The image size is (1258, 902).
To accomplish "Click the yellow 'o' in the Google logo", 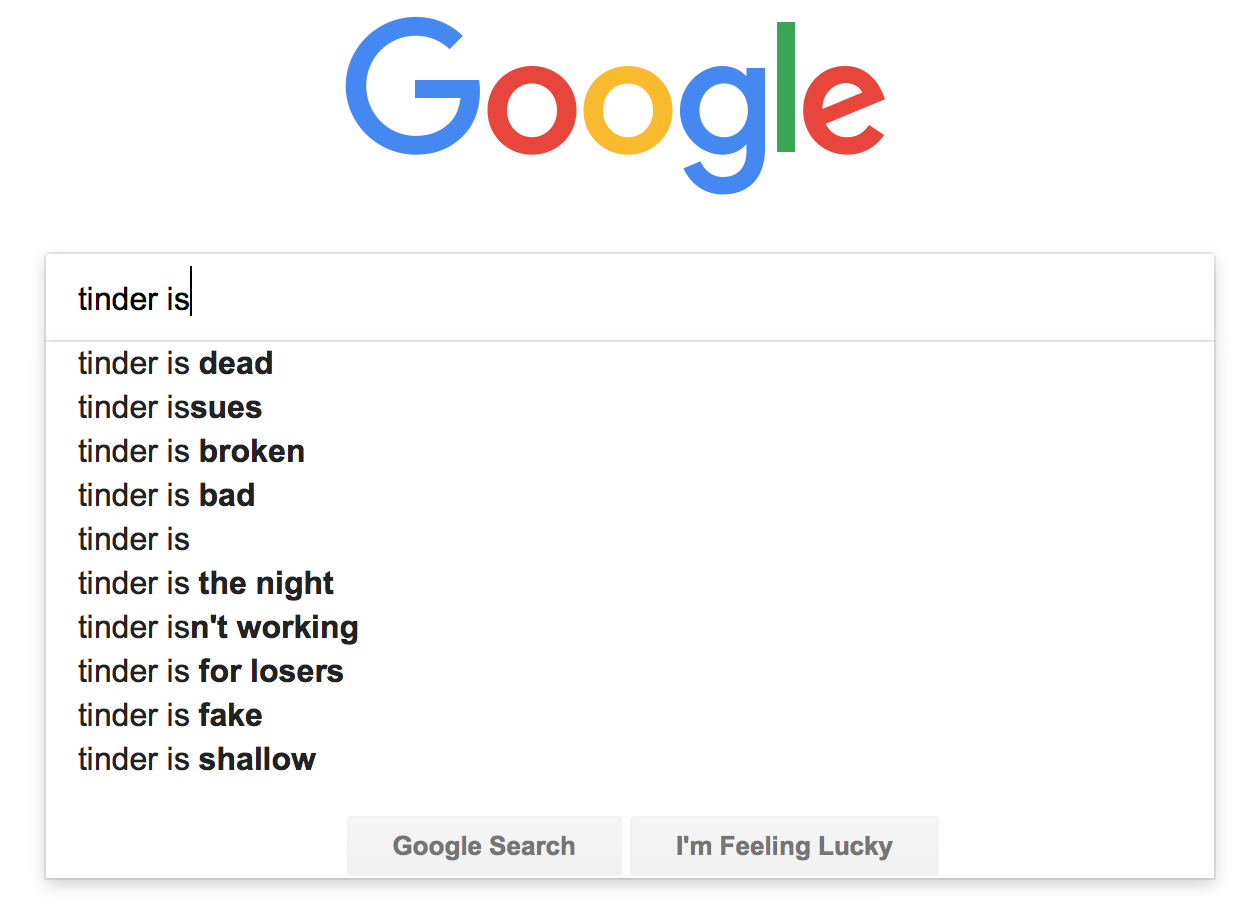I will [x=628, y=110].
